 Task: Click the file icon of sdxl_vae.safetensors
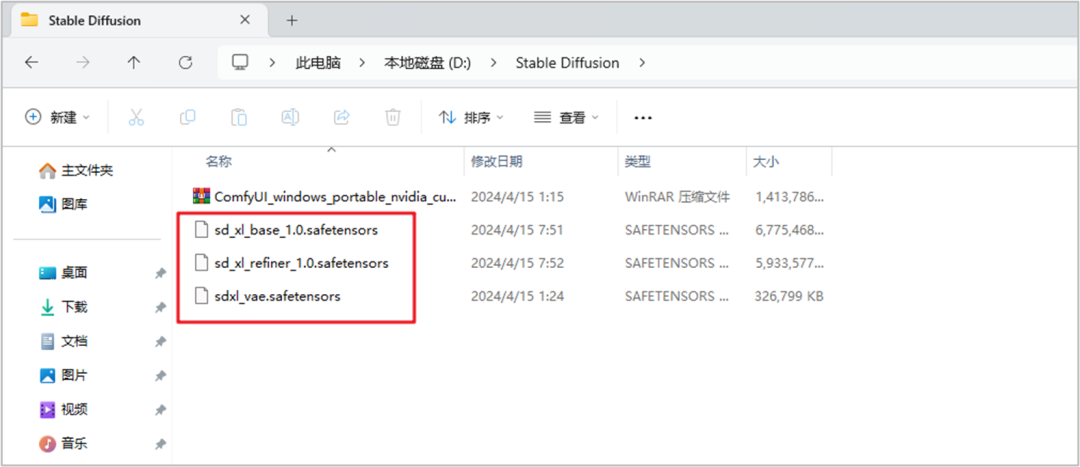(200, 296)
